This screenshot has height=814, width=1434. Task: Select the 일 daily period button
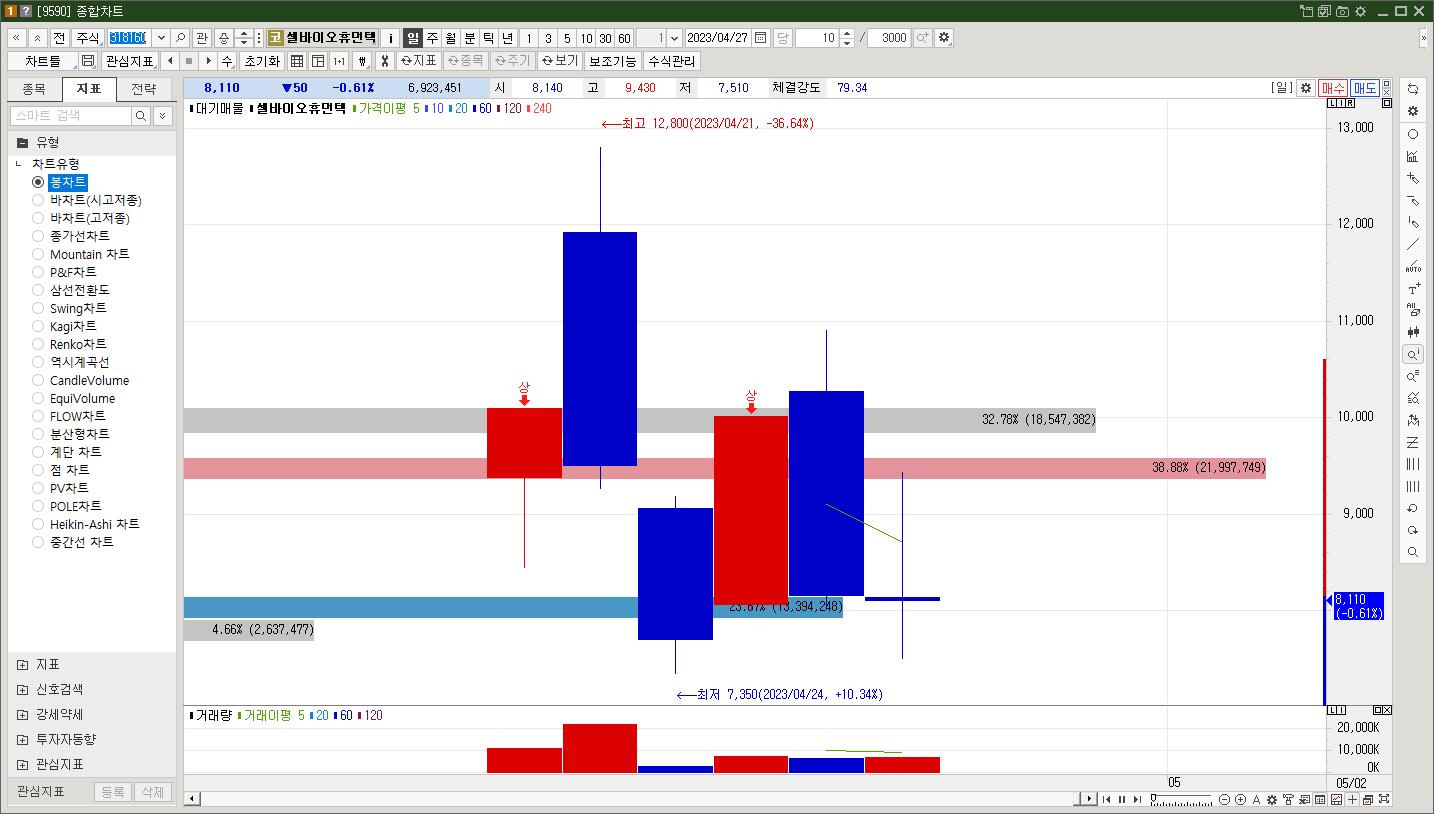413,38
